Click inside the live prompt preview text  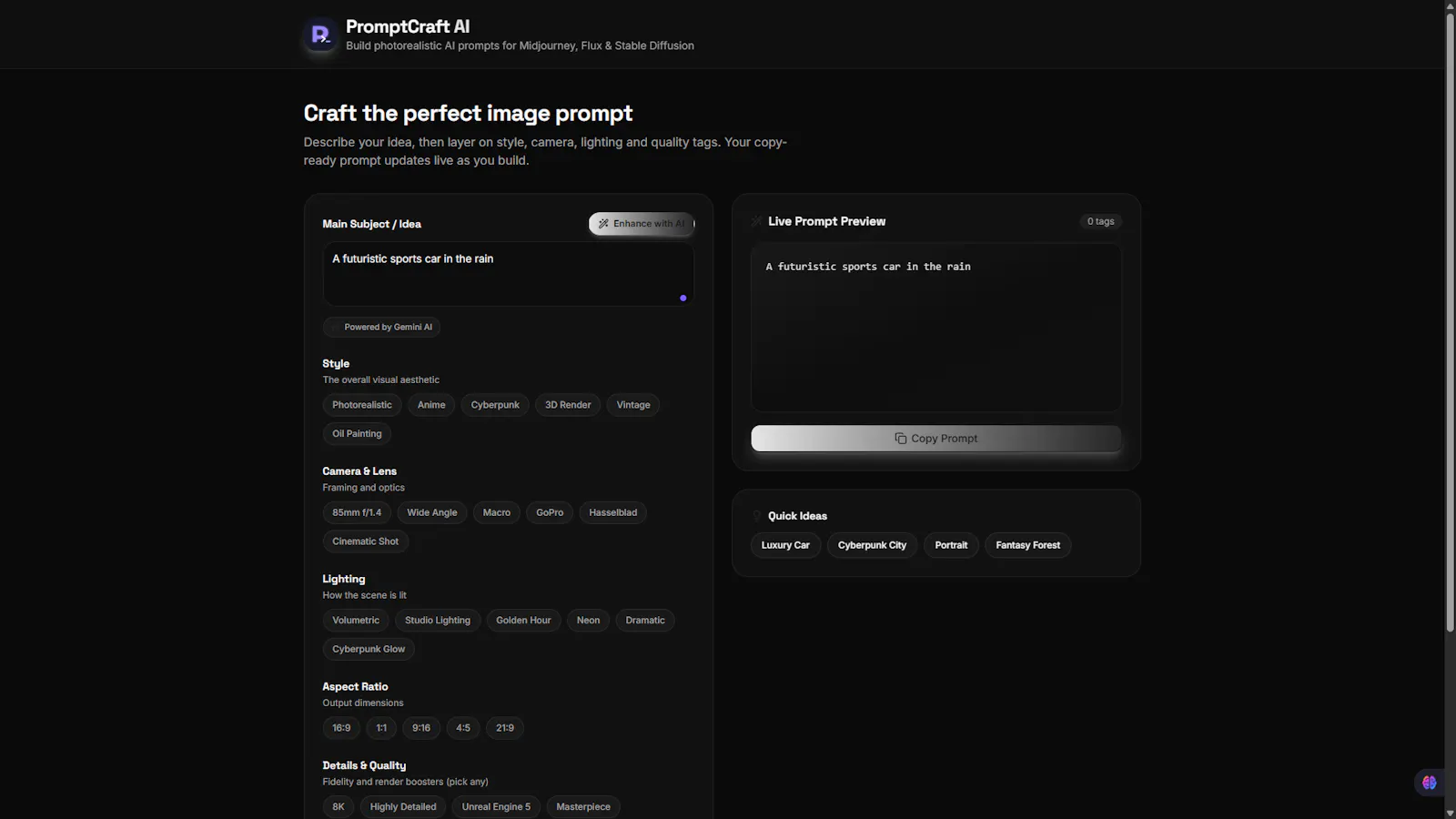[x=936, y=328]
